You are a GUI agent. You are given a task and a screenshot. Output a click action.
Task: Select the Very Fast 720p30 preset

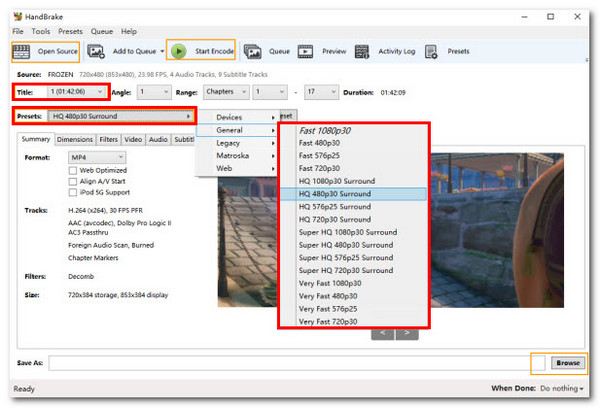(354, 322)
